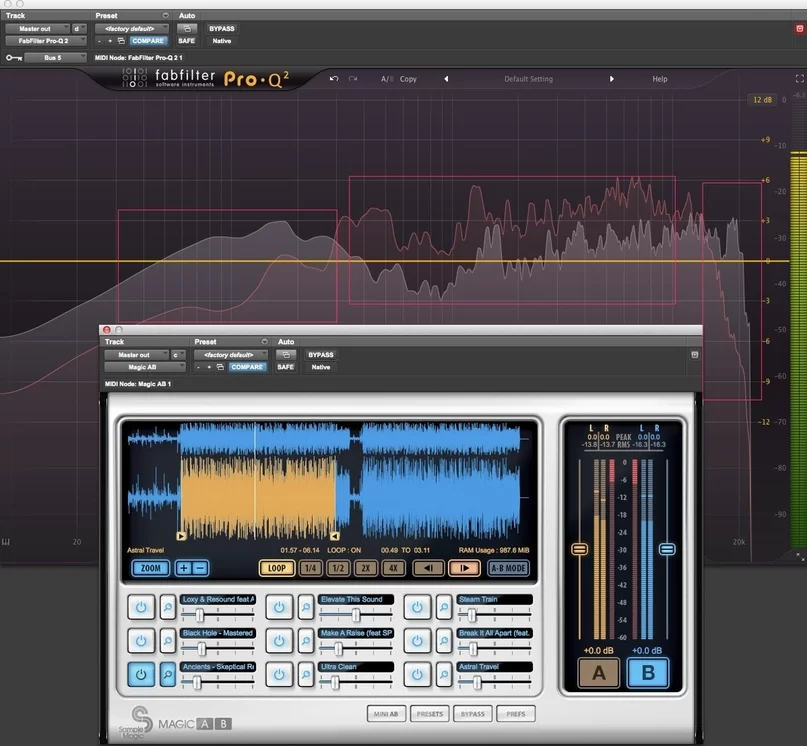Show waveform for Break It All Apart
This screenshot has width=807, height=746.
click(x=444, y=641)
